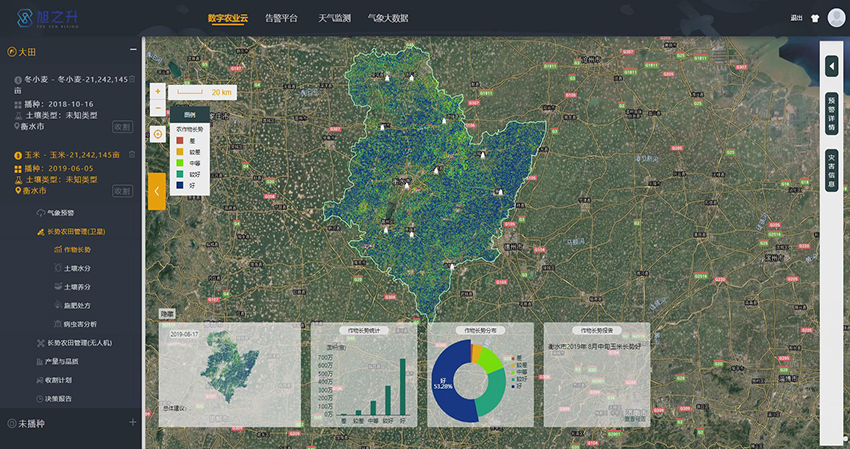850x449 pixels.
Task: Hide the bottom chart panels
Action: [x=167, y=314]
